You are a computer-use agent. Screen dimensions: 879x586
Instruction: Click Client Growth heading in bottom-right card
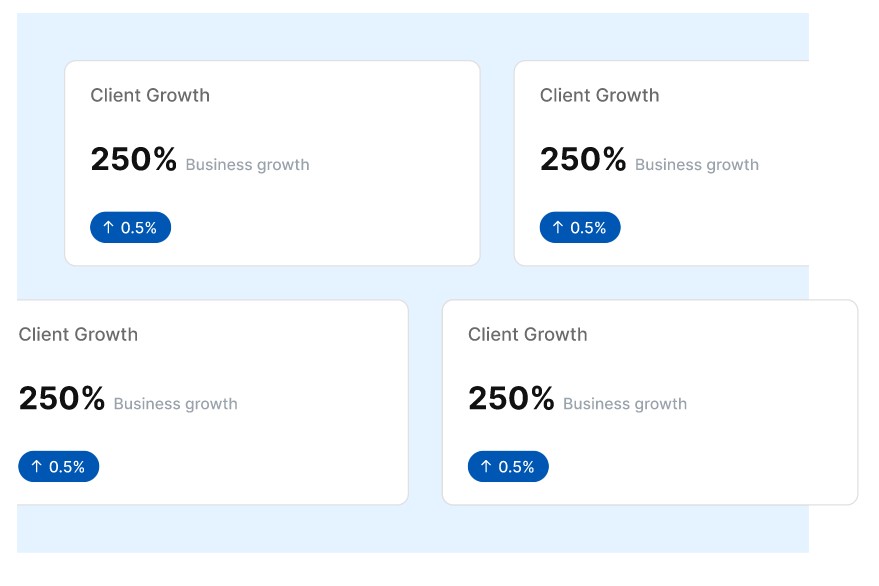click(x=528, y=335)
